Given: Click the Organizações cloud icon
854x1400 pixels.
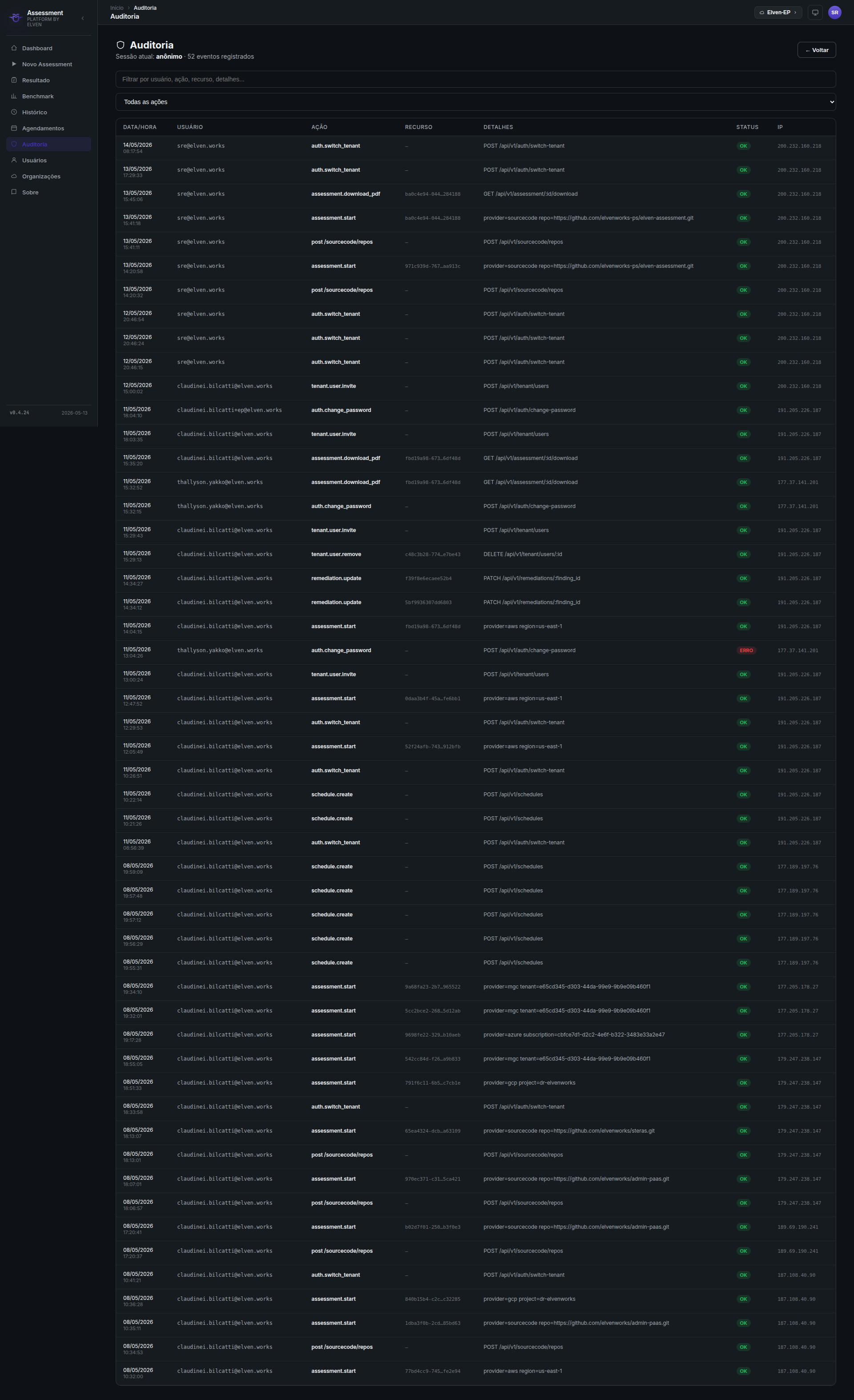Looking at the screenshot, I should 14,176.
